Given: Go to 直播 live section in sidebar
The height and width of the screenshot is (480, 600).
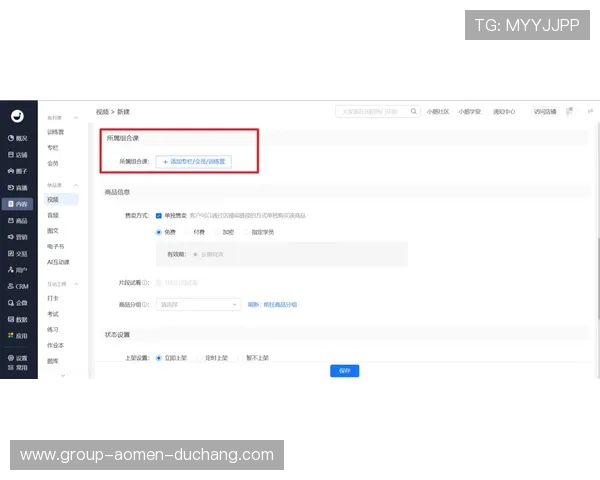Looking at the screenshot, I should (x=18, y=187).
